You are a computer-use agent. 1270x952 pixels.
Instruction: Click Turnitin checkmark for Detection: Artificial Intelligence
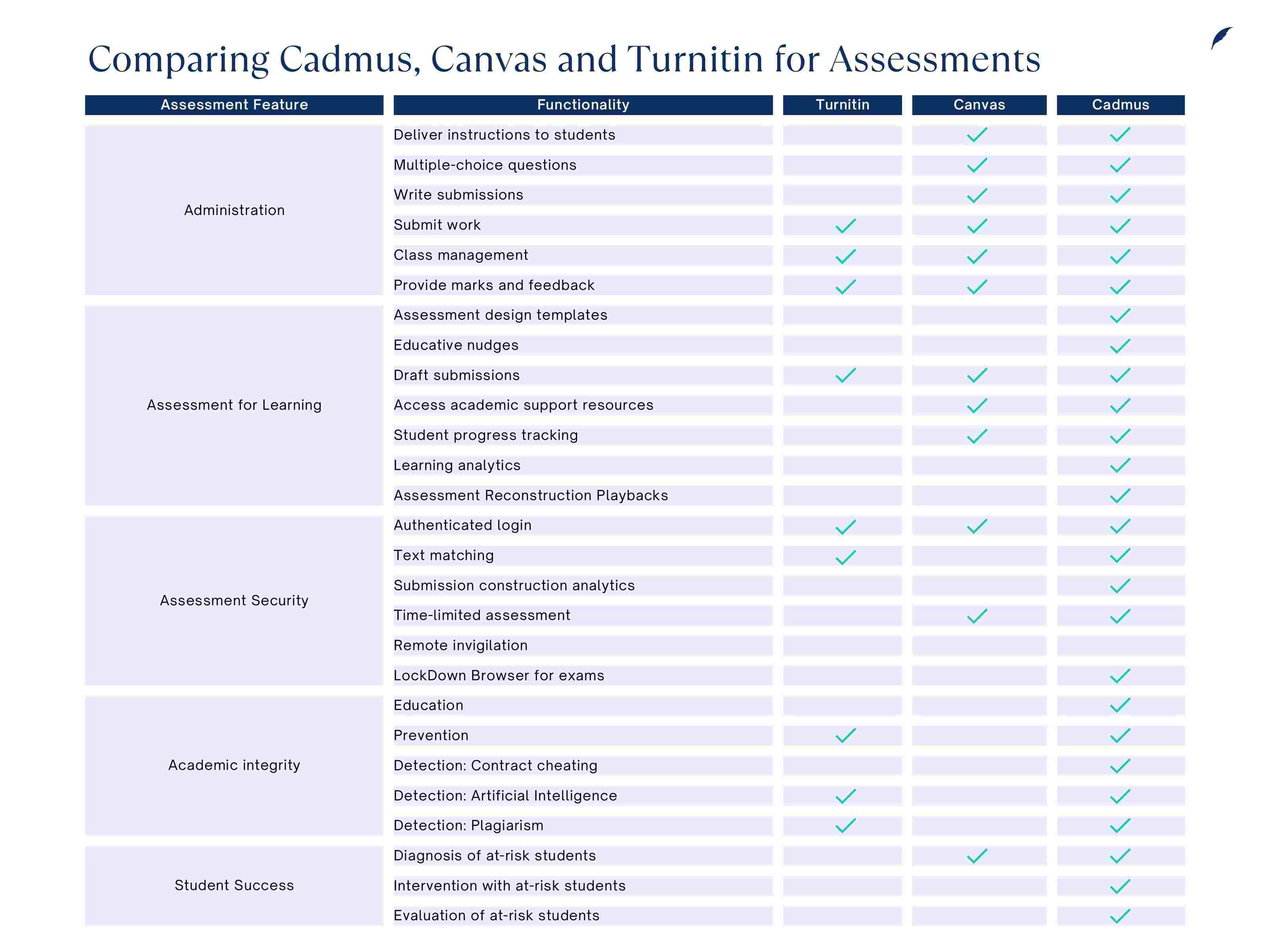tap(846, 797)
